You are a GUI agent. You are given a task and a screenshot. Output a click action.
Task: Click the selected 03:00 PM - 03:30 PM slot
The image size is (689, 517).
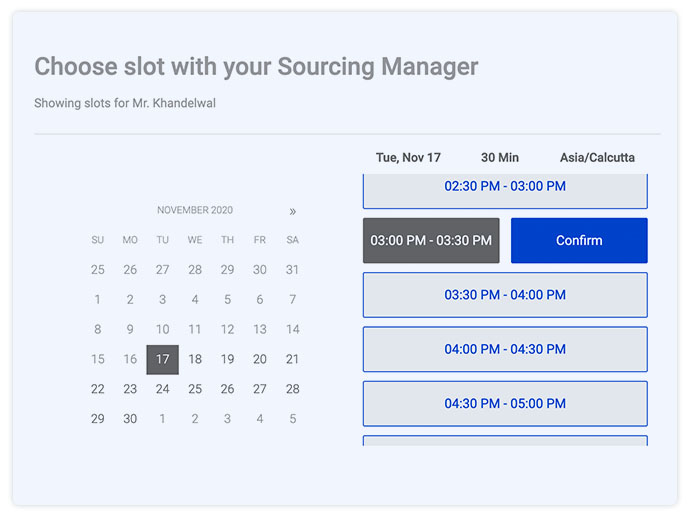431,240
